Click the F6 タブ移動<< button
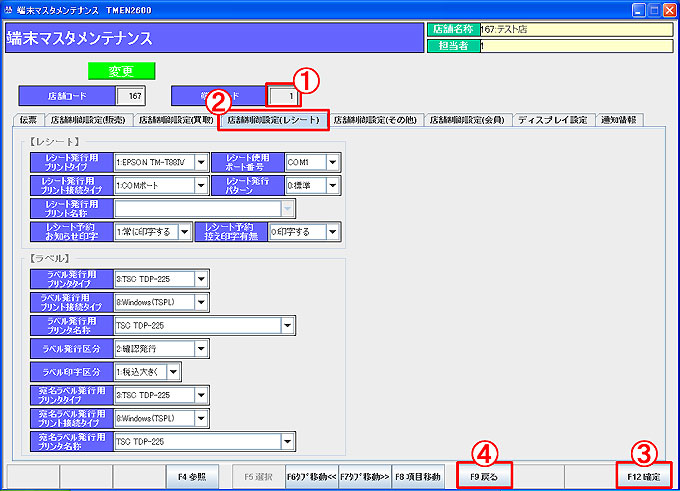 pyautogui.click(x=311, y=477)
